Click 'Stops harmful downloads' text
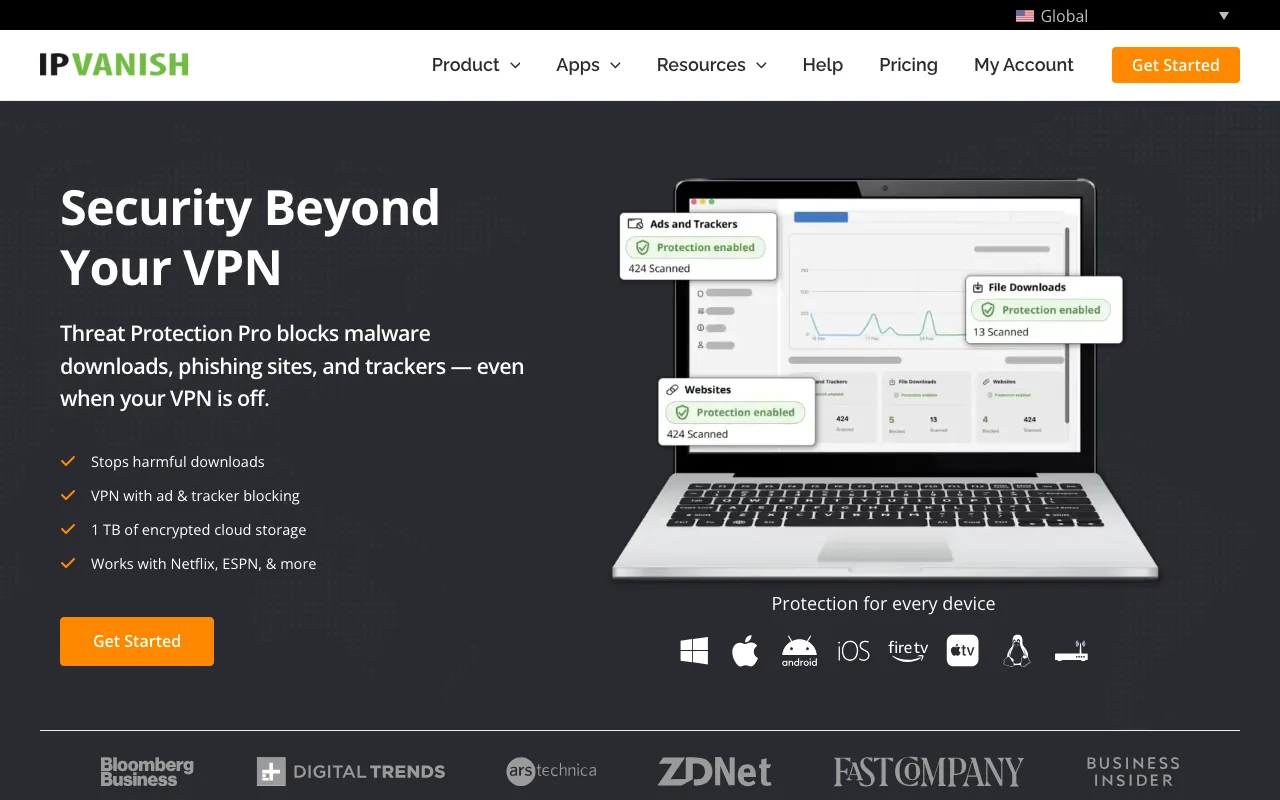Screen dimensions: 1280x800 178,462
